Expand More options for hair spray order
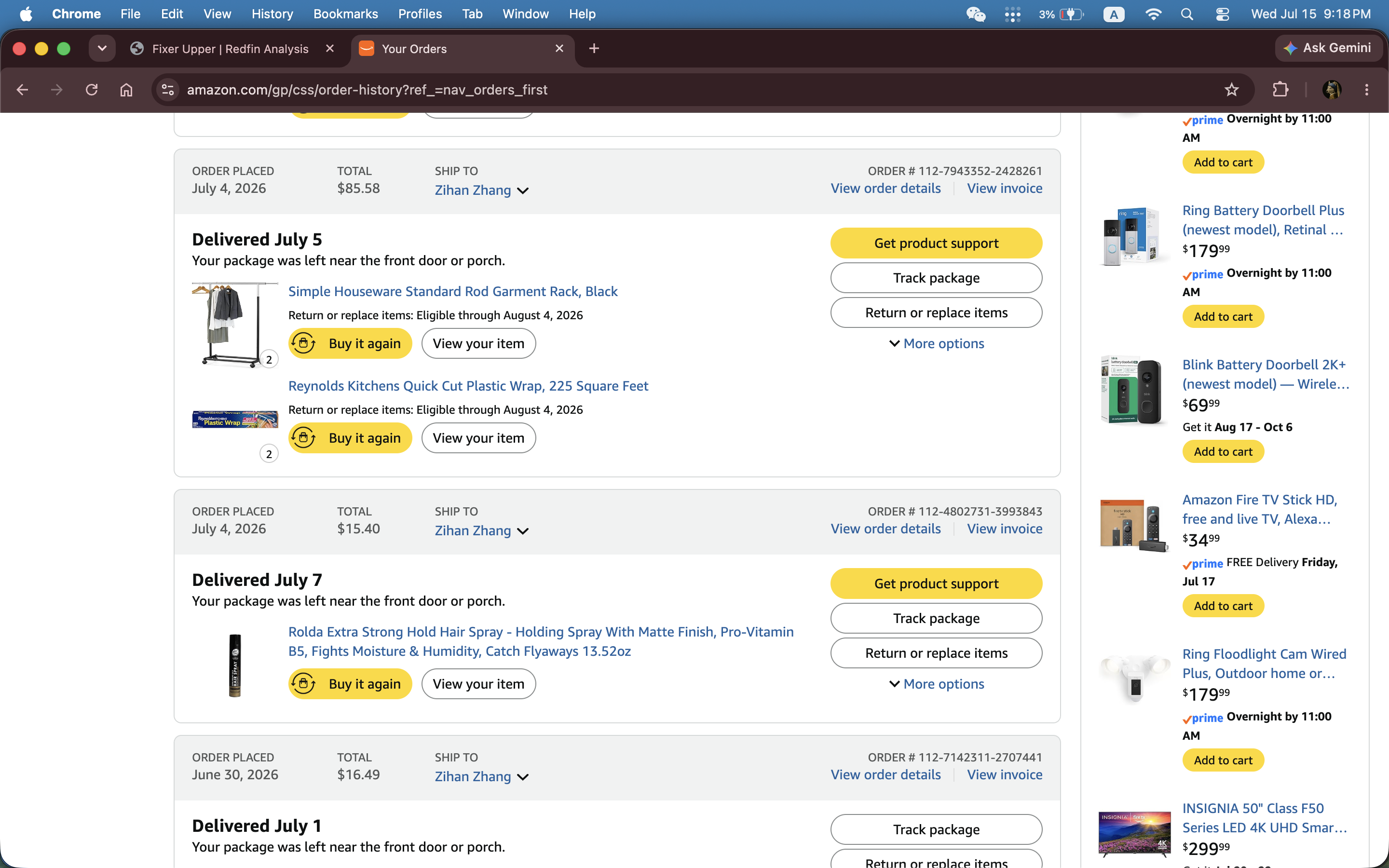Image resolution: width=1389 pixels, height=868 pixels. 936,684
